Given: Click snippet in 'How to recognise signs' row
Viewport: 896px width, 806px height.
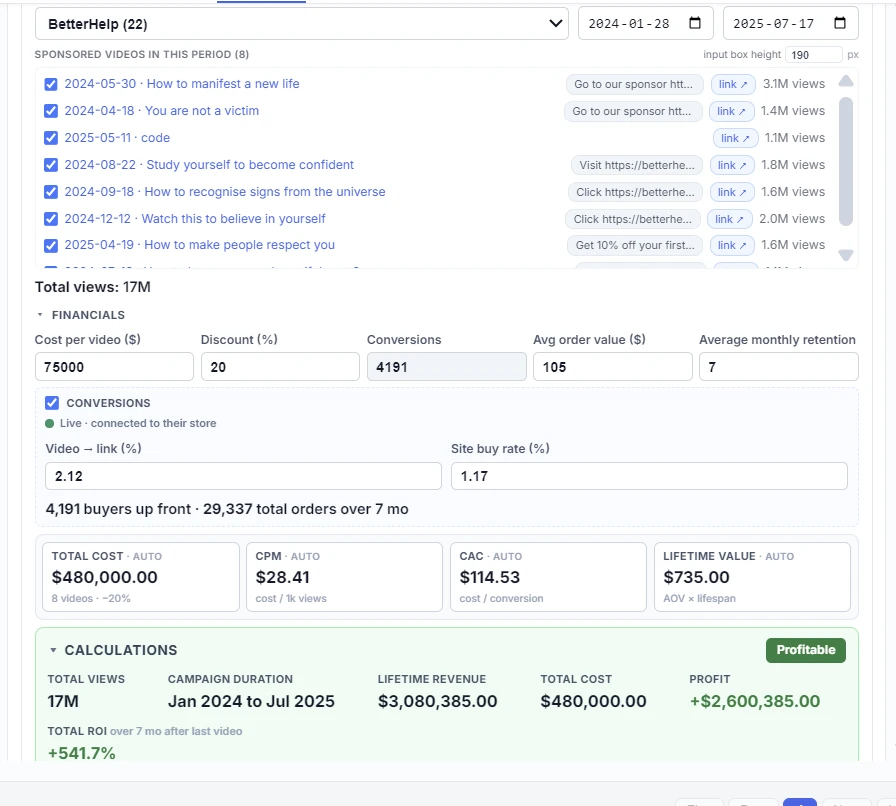Looking at the screenshot, I should tap(635, 192).
